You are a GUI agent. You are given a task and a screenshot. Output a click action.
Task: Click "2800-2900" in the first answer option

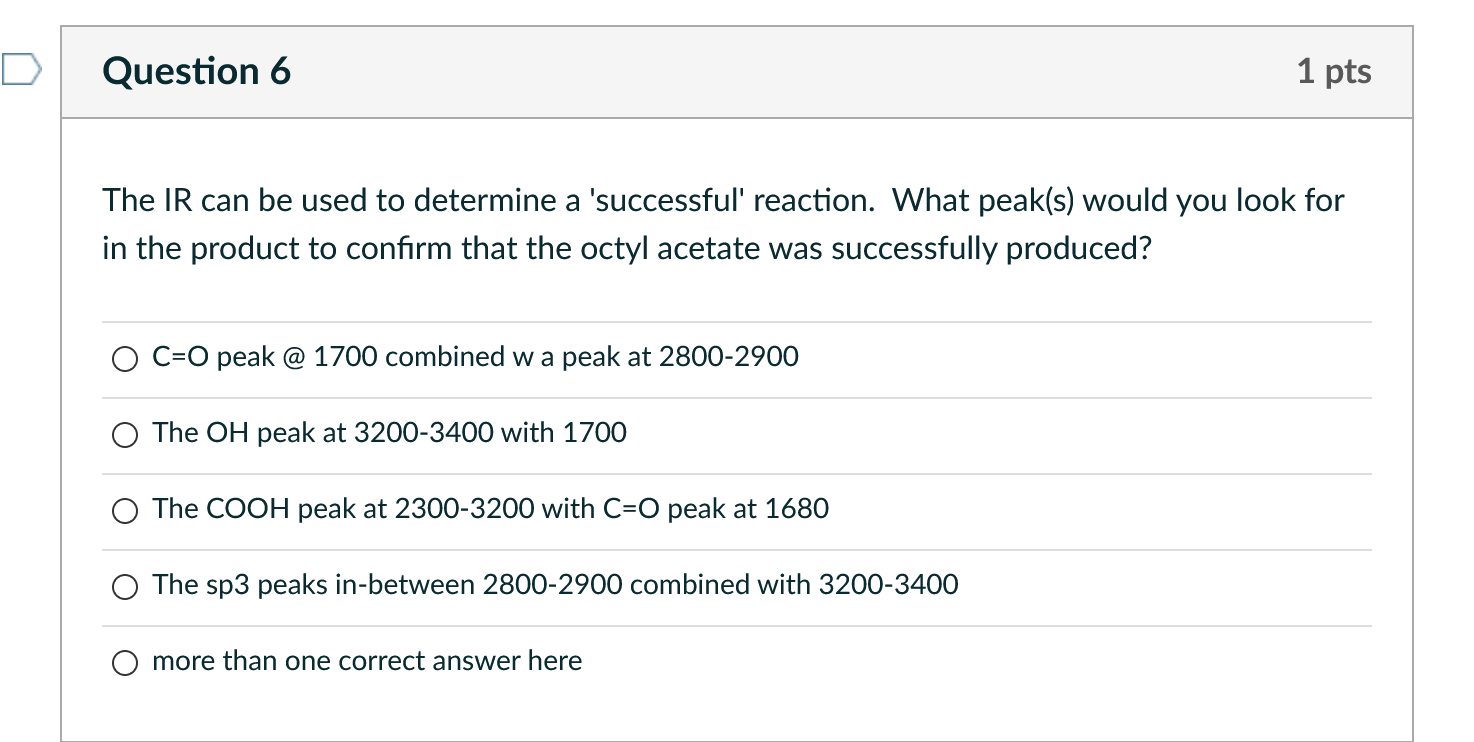728,357
